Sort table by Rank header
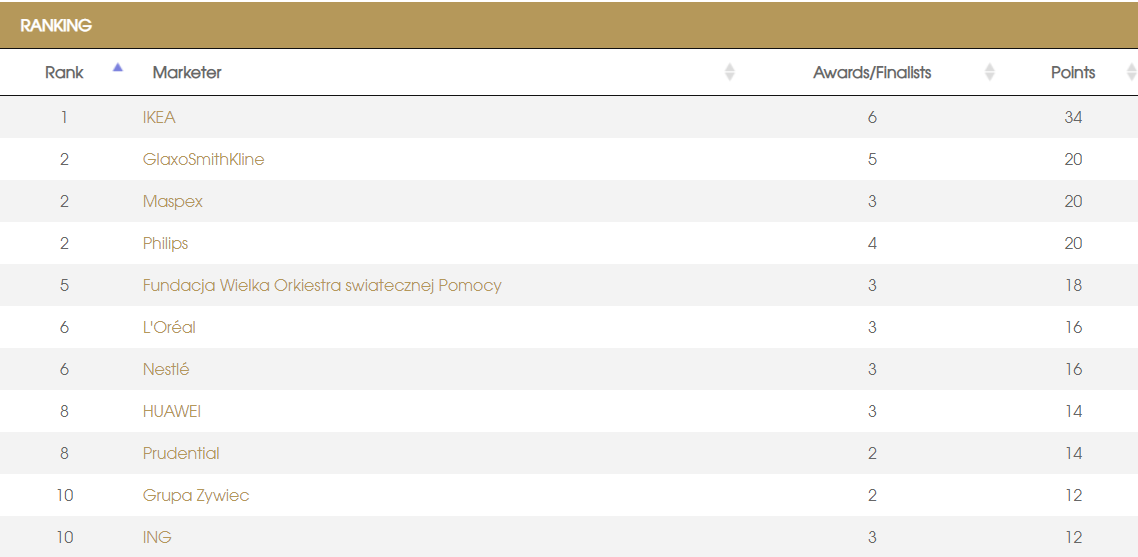Image resolution: width=1138 pixels, height=557 pixels. [x=64, y=73]
